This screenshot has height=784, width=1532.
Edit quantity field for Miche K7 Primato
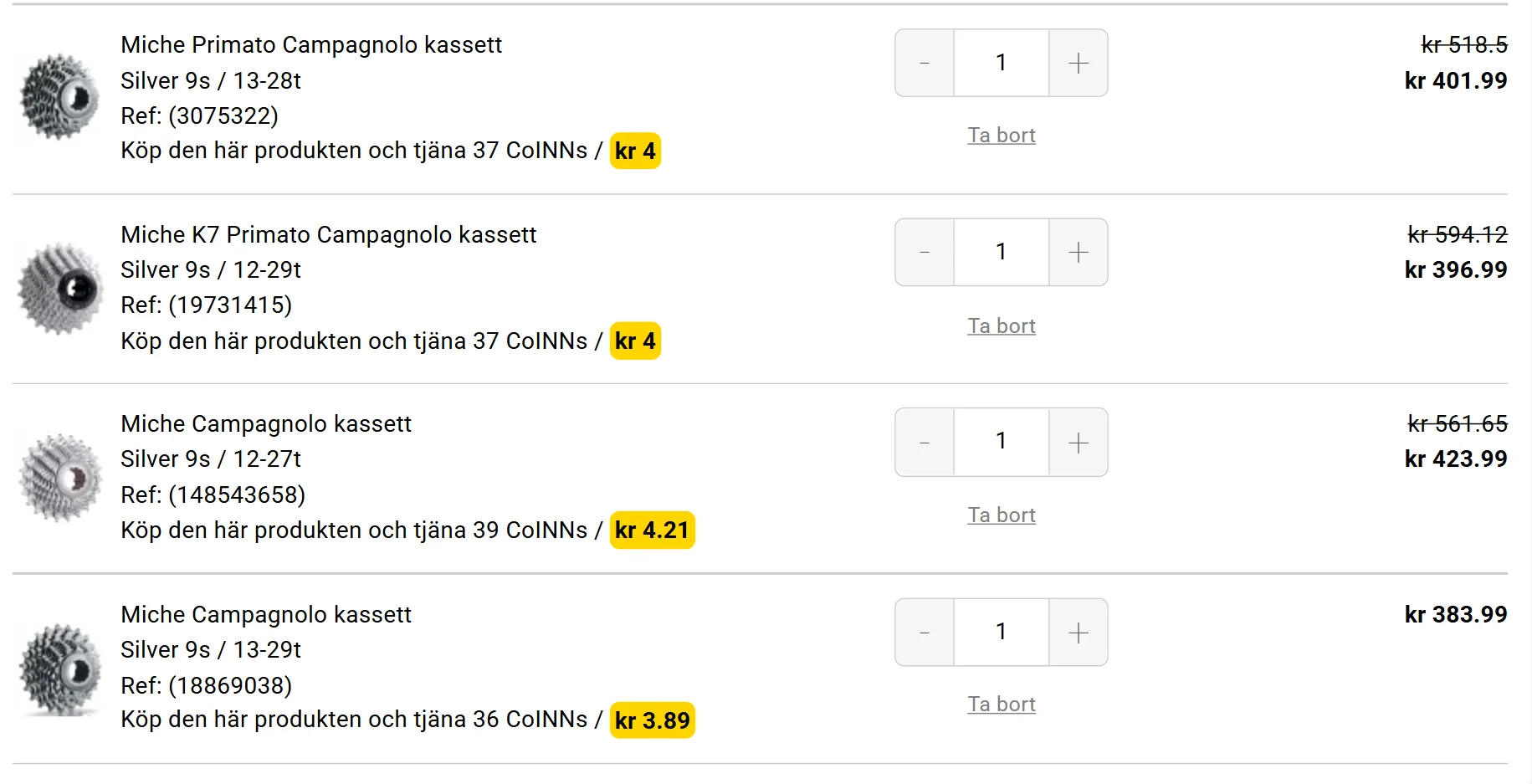(1002, 252)
